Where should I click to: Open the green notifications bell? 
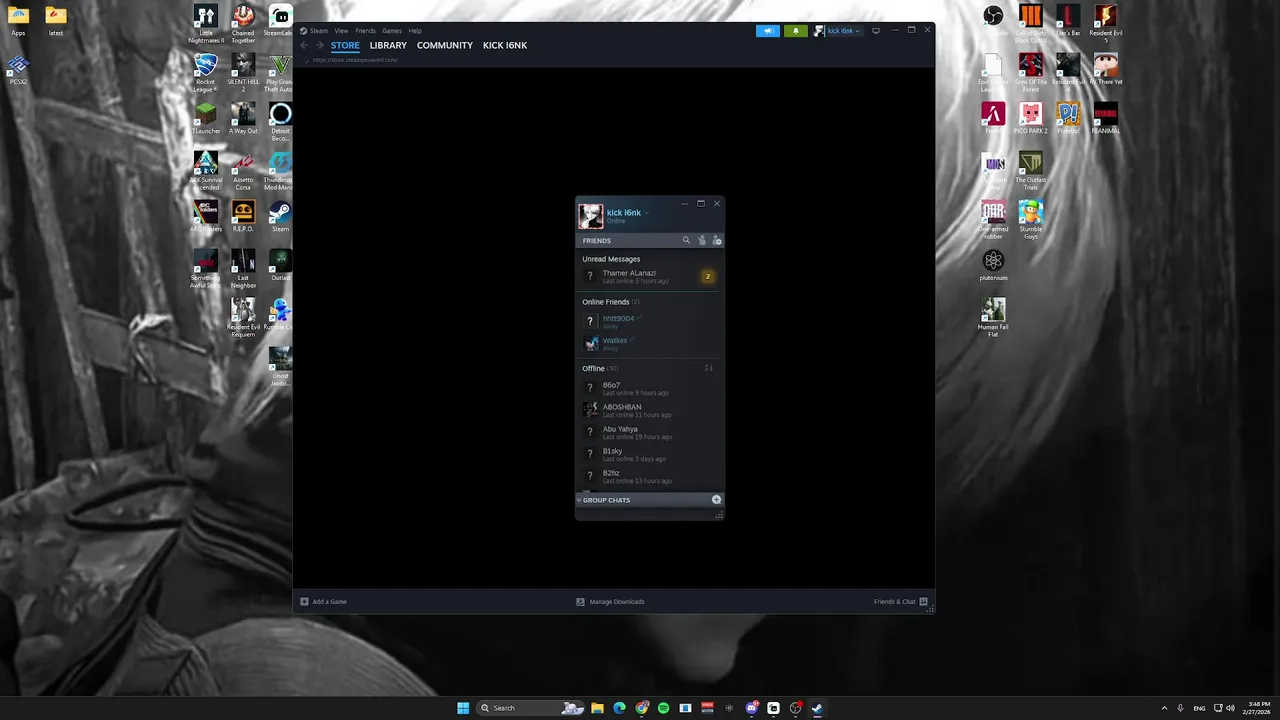(796, 31)
